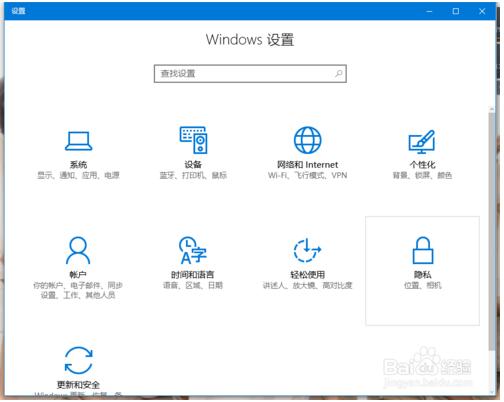Open the Network globe icon
The image size is (504, 402).
coord(307,140)
